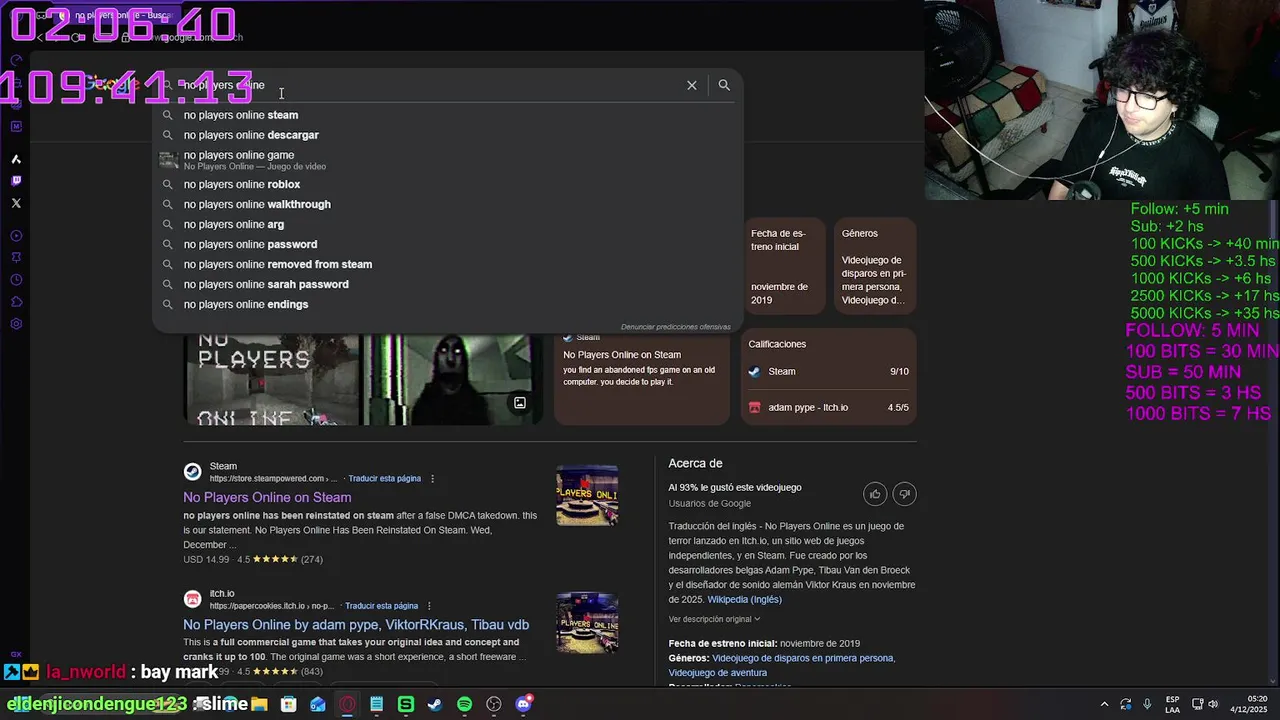The height and width of the screenshot is (720, 1280).
Task: Select suggestion 'no players online arg'
Action: 448,224
